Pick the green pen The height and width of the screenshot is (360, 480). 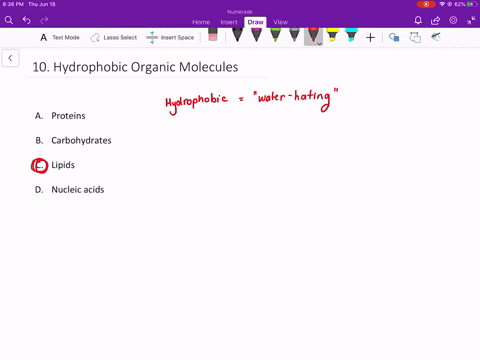275,35
